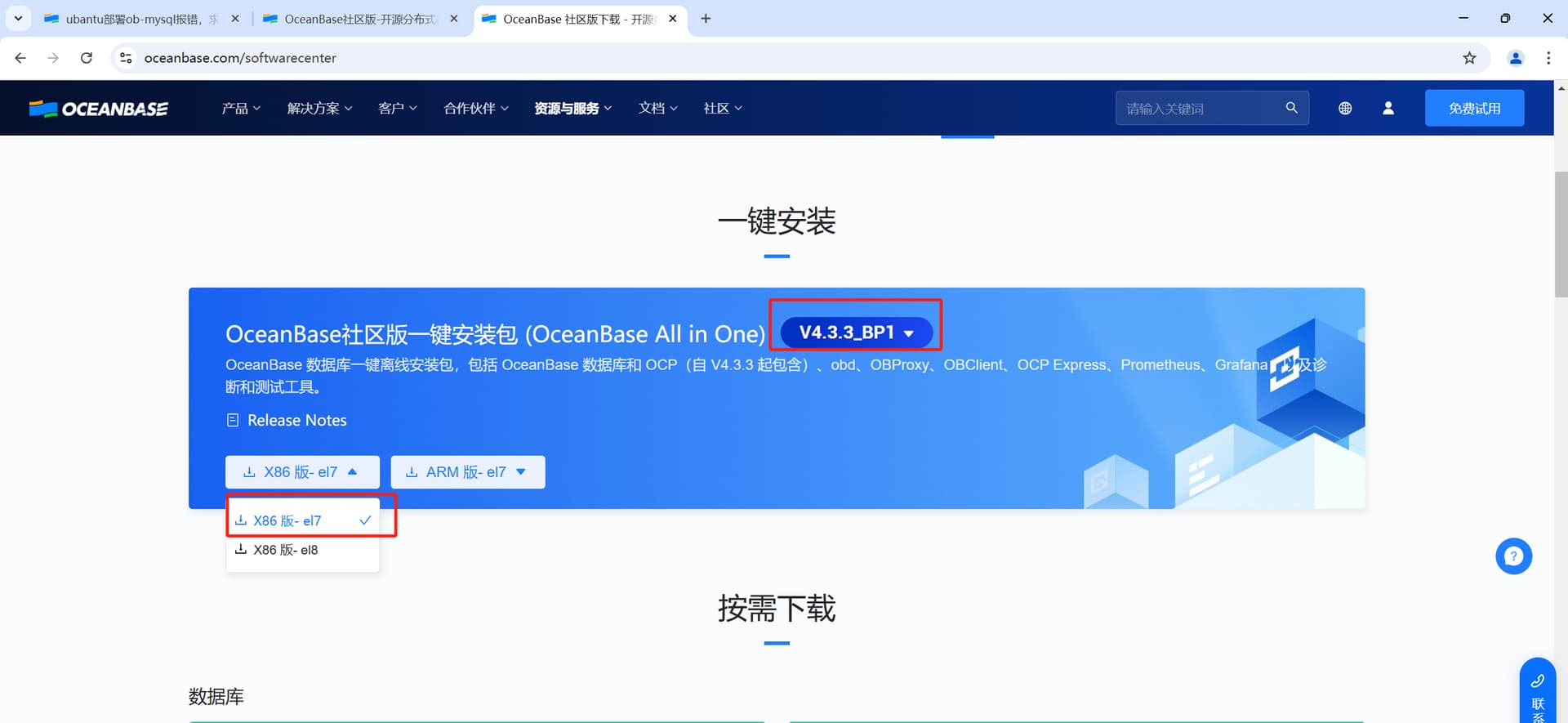Open the Release Notes link
Image resolution: width=1568 pixels, height=723 pixels.
pyautogui.click(x=296, y=420)
